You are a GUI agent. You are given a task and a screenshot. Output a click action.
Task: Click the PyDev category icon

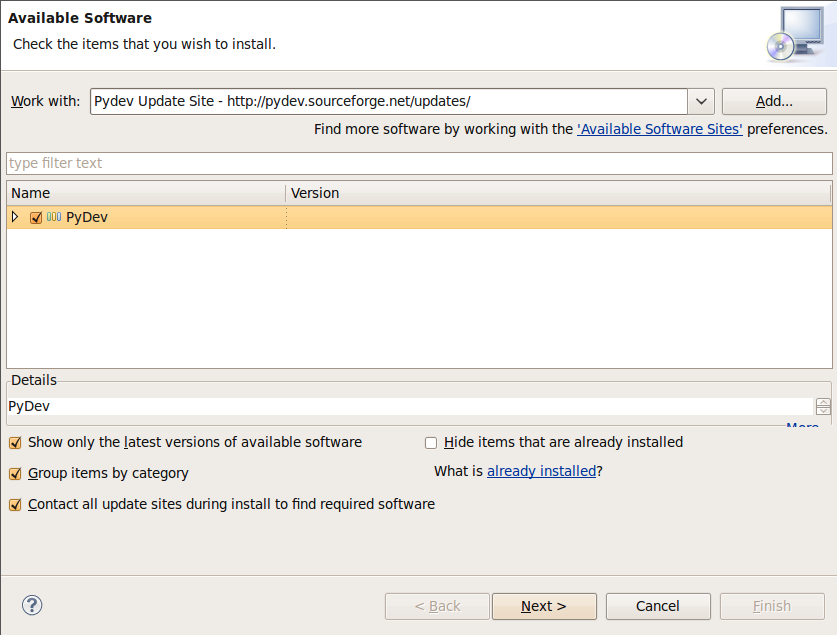(54, 217)
